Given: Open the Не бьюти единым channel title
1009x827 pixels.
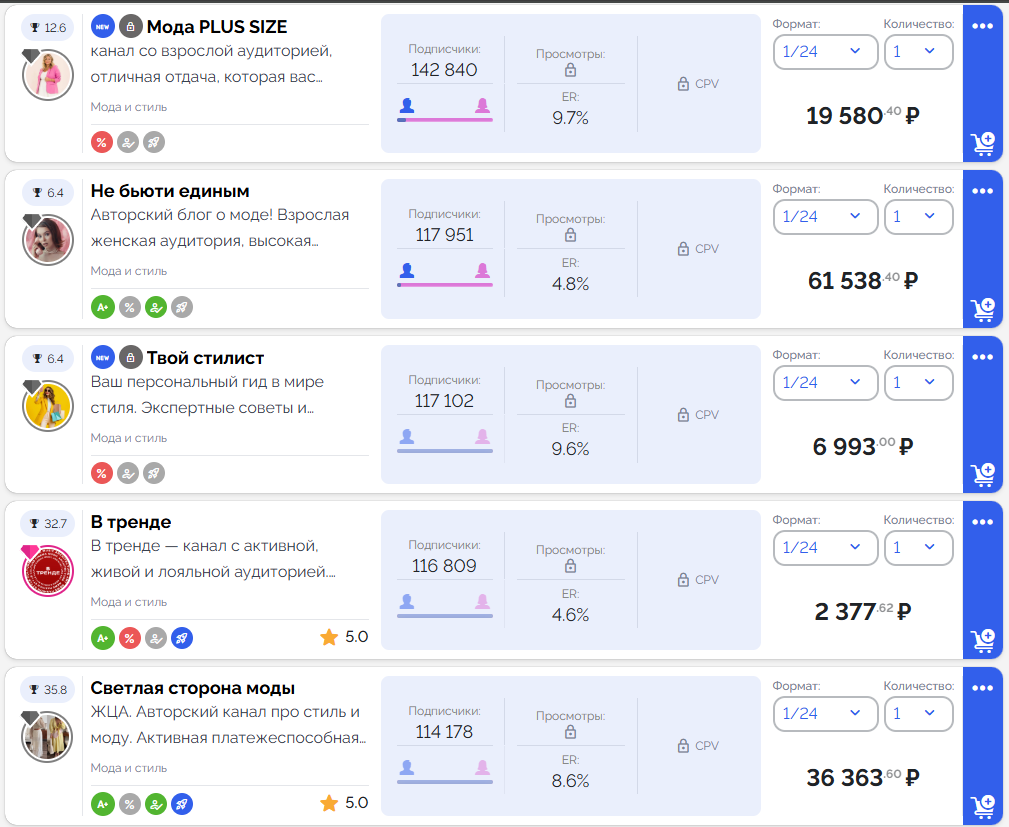Looking at the screenshot, I should (x=170, y=191).
